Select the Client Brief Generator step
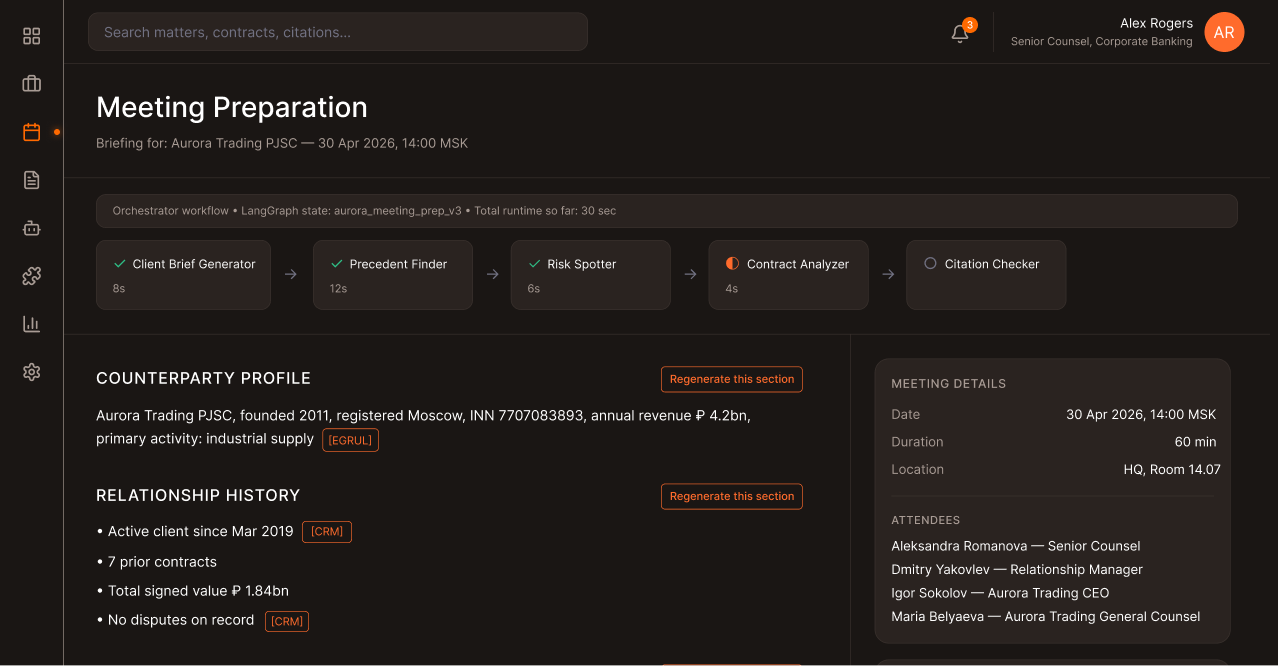This screenshot has width=1278, height=666. pos(183,275)
